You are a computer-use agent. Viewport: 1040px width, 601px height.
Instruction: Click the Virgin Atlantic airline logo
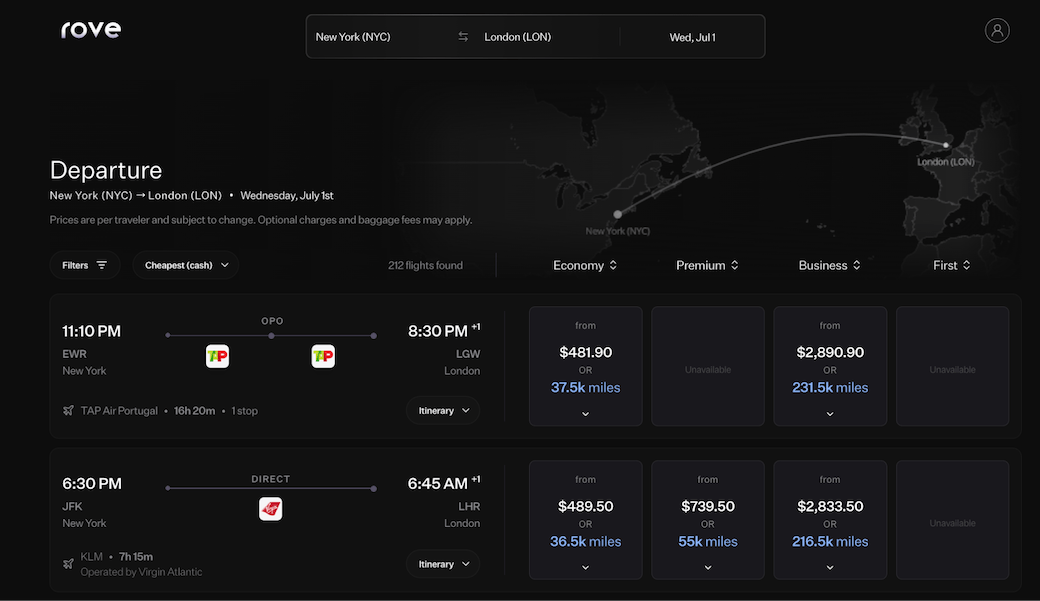(270, 509)
